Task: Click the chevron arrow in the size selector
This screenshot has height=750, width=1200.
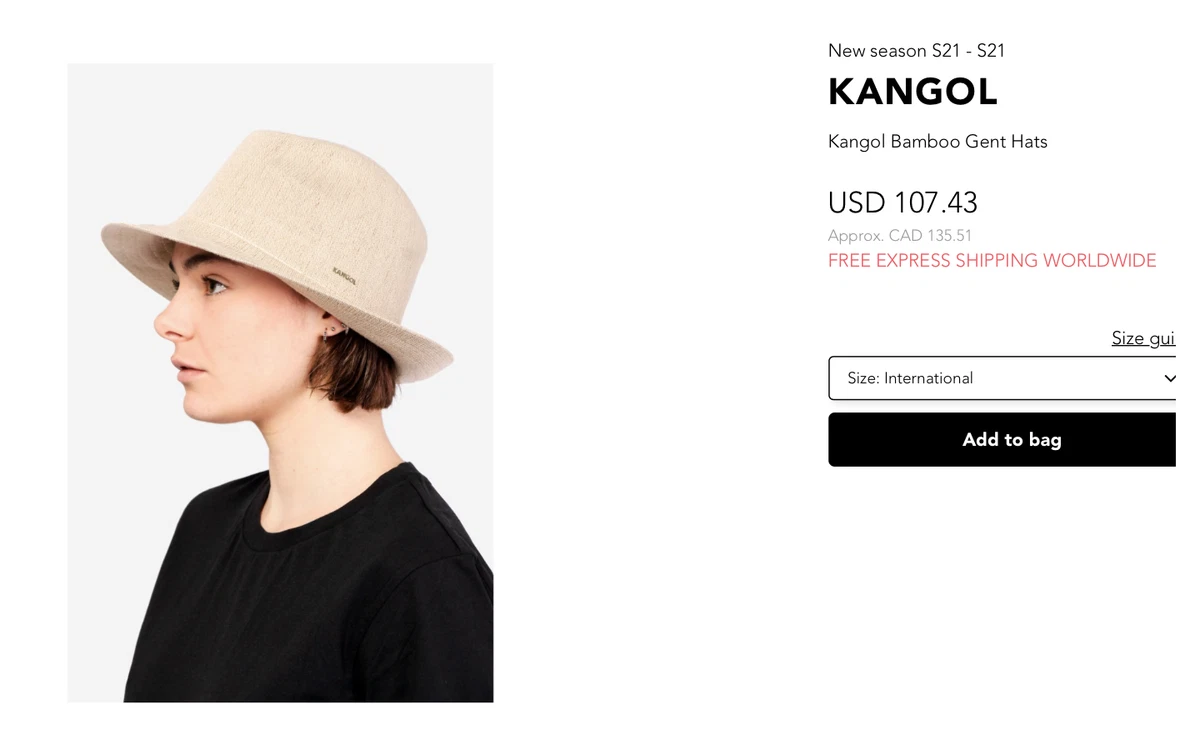Action: [1169, 379]
